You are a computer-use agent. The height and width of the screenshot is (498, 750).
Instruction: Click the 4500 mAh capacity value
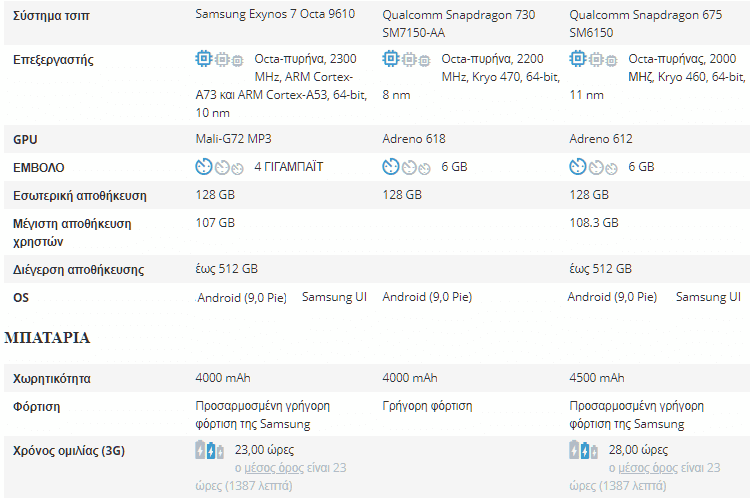pyautogui.click(x=596, y=378)
